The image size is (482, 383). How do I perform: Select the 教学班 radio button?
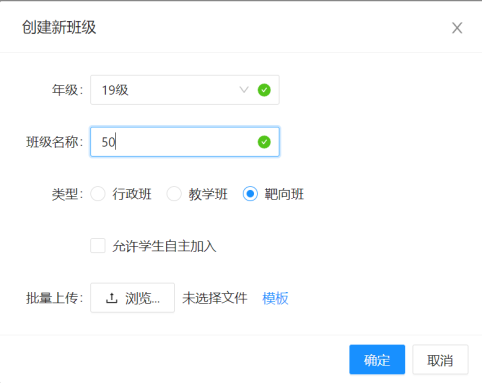(x=174, y=194)
